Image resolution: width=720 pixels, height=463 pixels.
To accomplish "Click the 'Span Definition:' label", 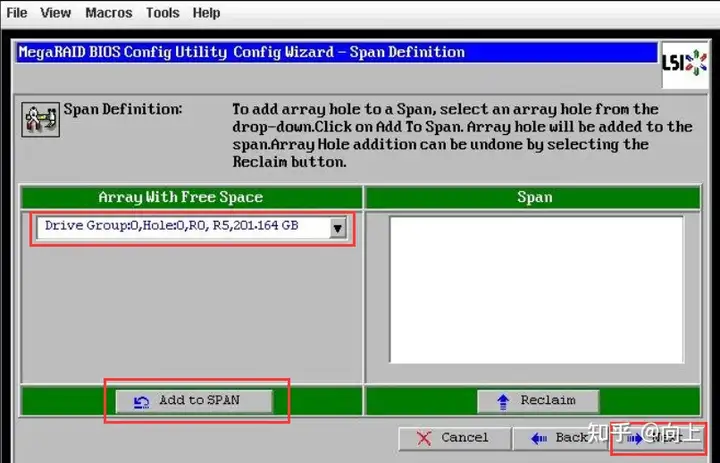I will 123,109.
